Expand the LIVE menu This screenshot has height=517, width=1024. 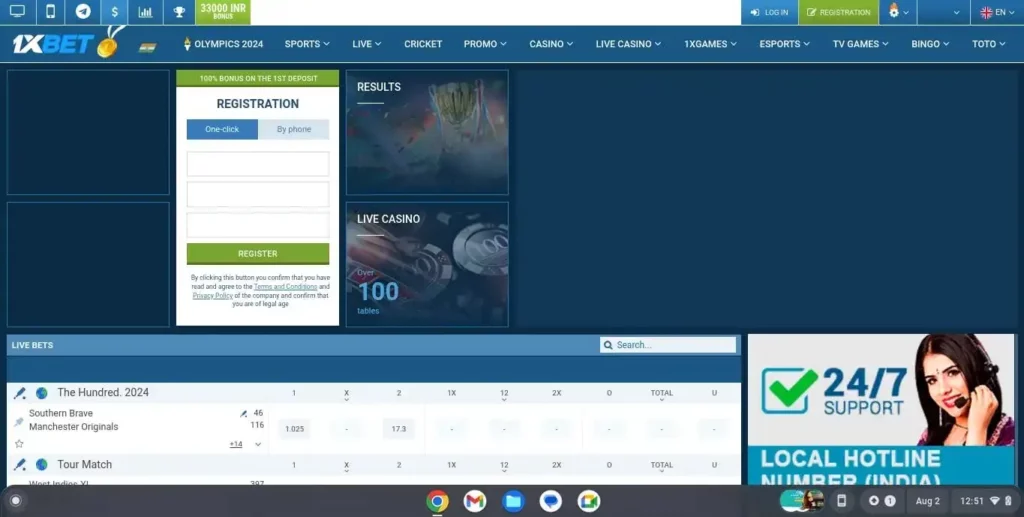366,44
